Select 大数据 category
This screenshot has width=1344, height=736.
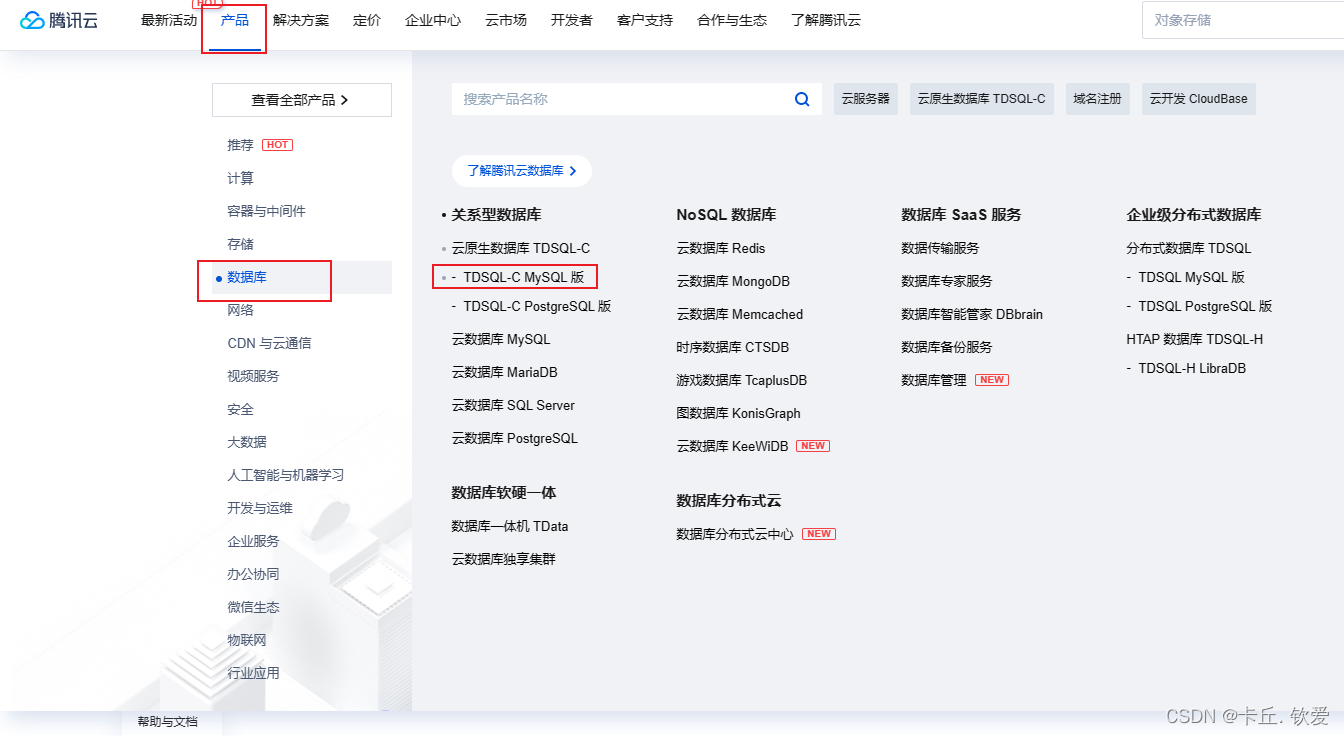tap(247, 442)
